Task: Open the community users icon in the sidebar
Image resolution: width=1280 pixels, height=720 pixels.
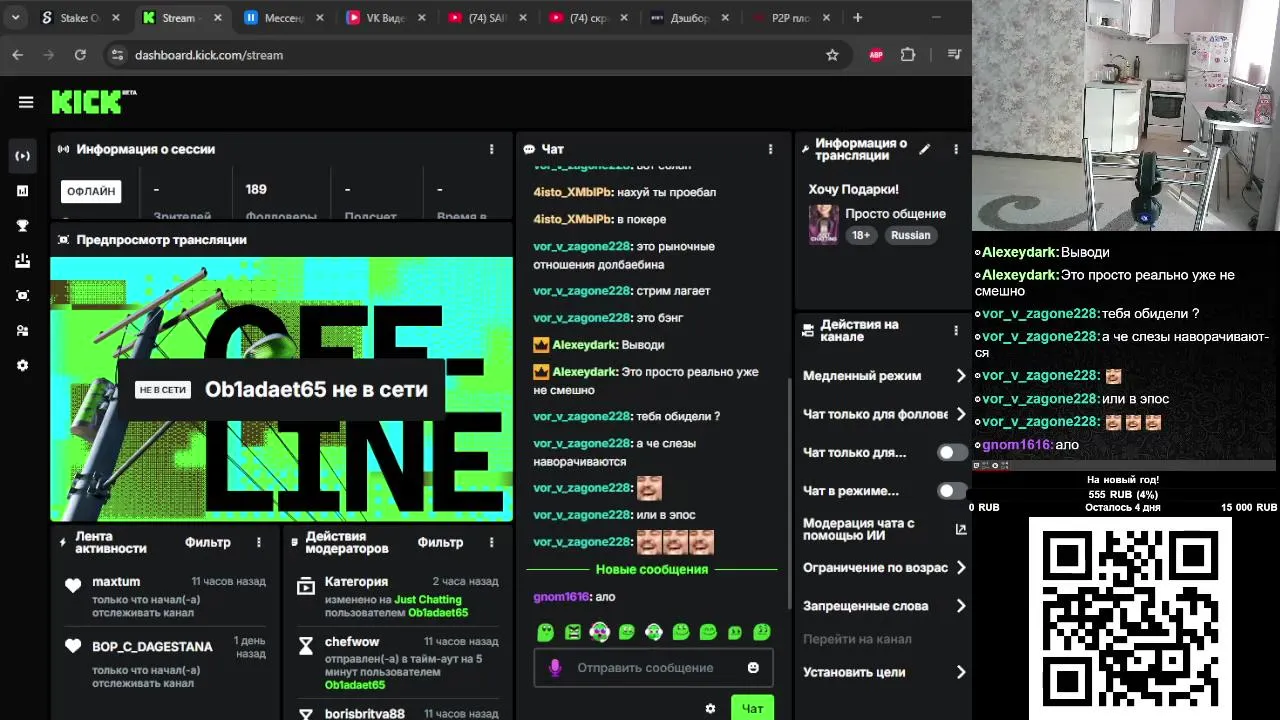Action: pos(23,331)
